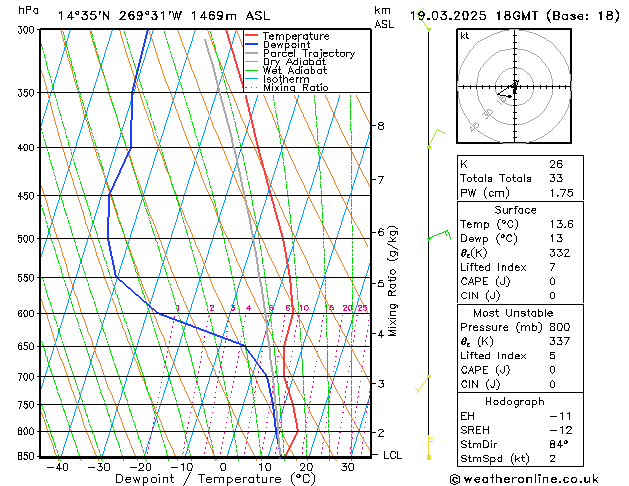Click the yellow wind barb at 700 hPa

[423, 384]
